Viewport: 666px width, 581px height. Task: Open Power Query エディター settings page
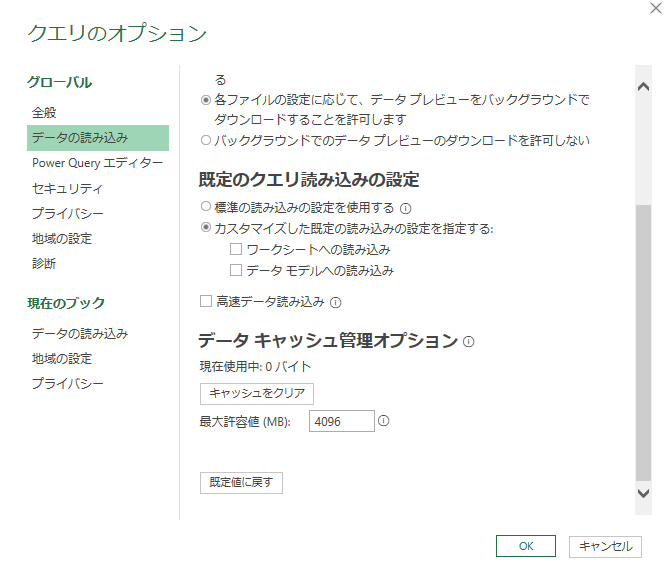[97, 163]
